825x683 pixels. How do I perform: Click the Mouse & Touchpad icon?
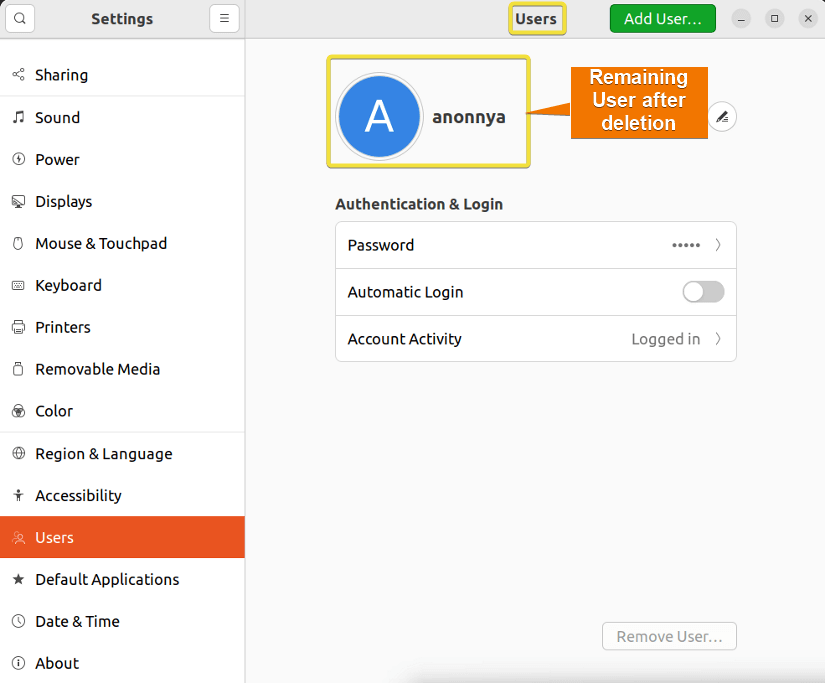18,243
